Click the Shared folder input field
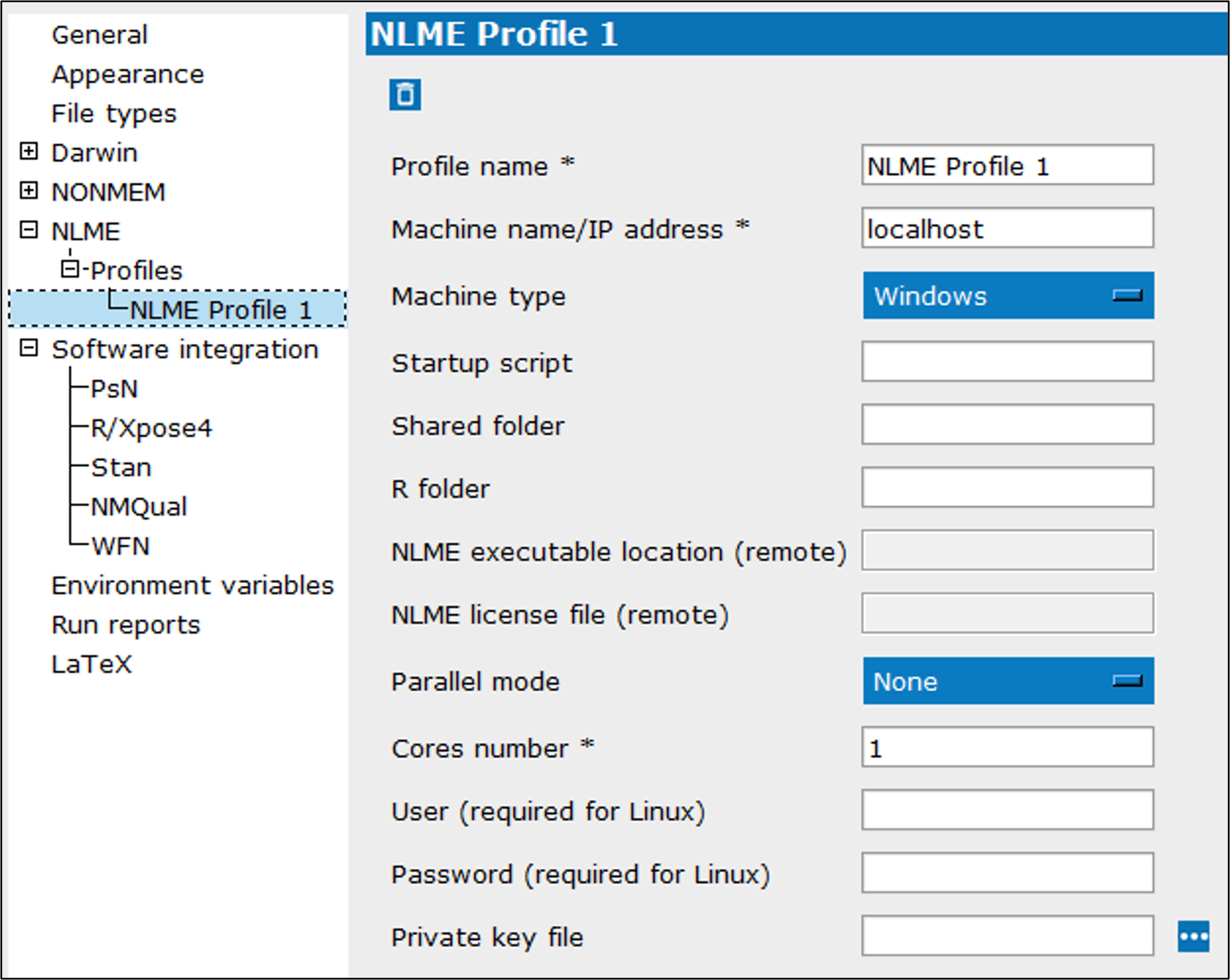Screen dimensions: 1230x980 tap(1007, 424)
